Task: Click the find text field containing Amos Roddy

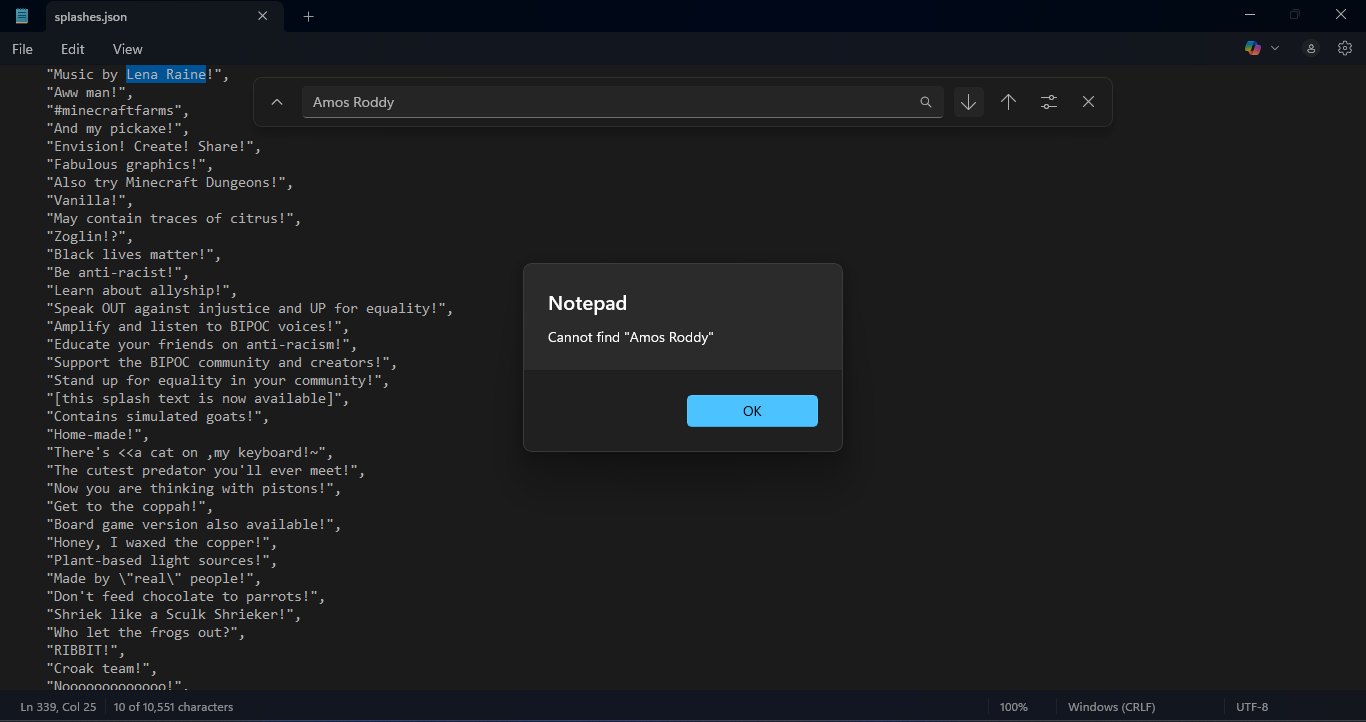Action: [x=610, y=102]
